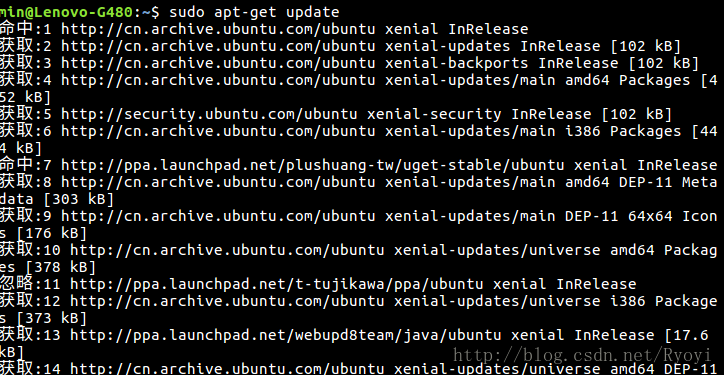Click the wrapped '4 kB]' text

(x=21, y=148)
